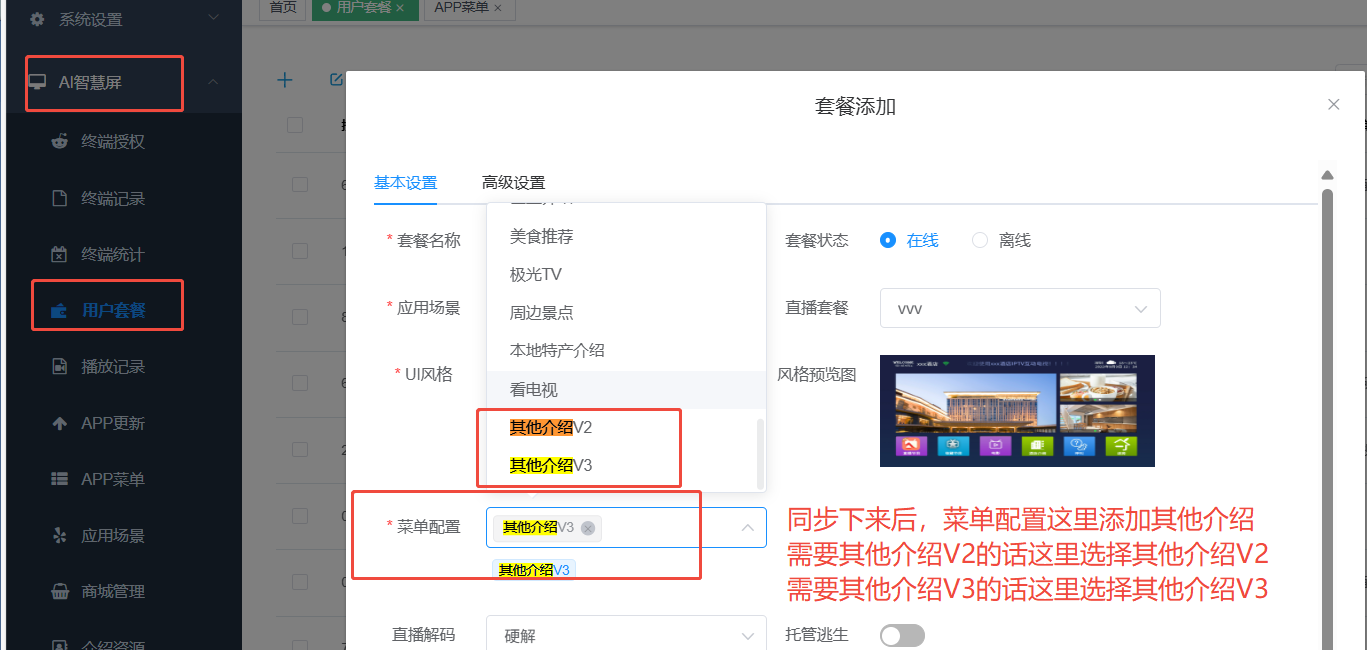Click the 终端记录 document icon
The width and height of the screenshot is (1367, 650).
[59, 198]
